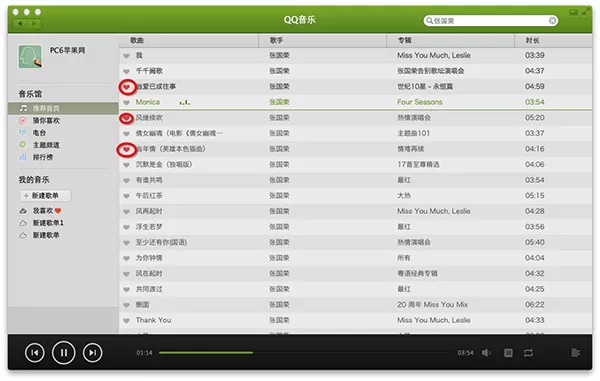Like the song Monica
The width and height of the screenshot is (600, 381).
coord(126,103)
